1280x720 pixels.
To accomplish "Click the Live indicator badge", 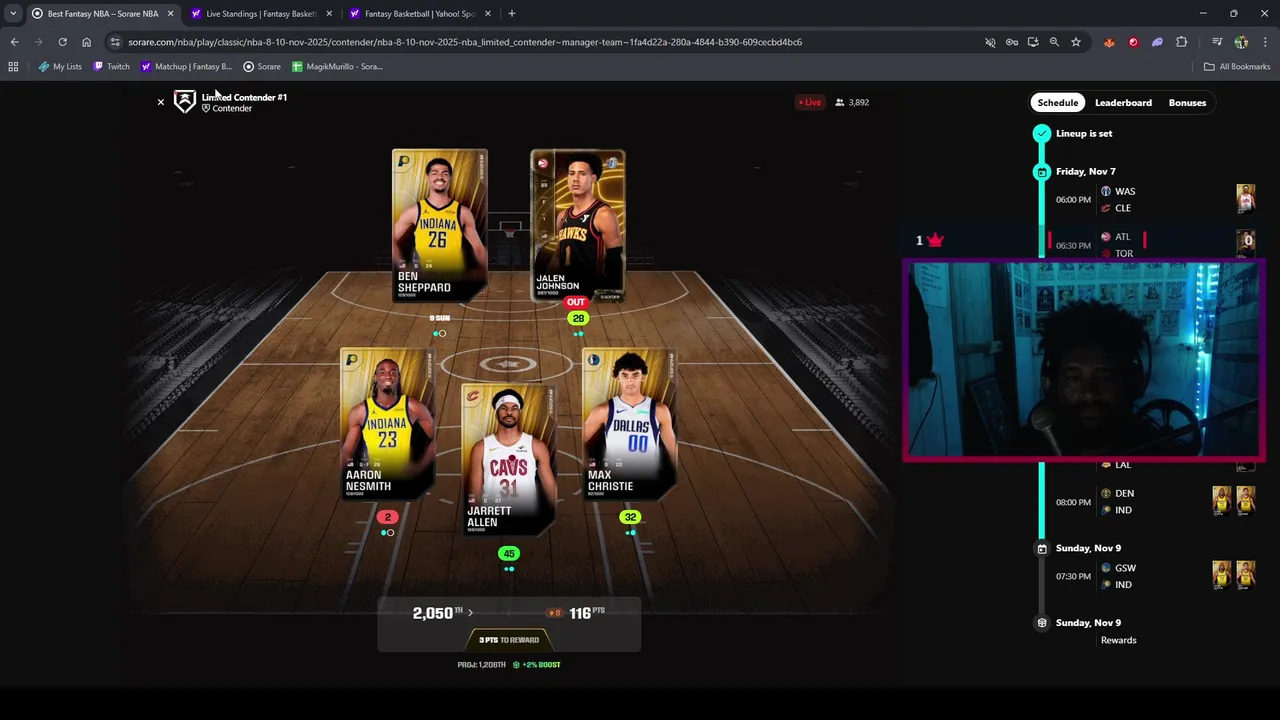I will point(809,102).
